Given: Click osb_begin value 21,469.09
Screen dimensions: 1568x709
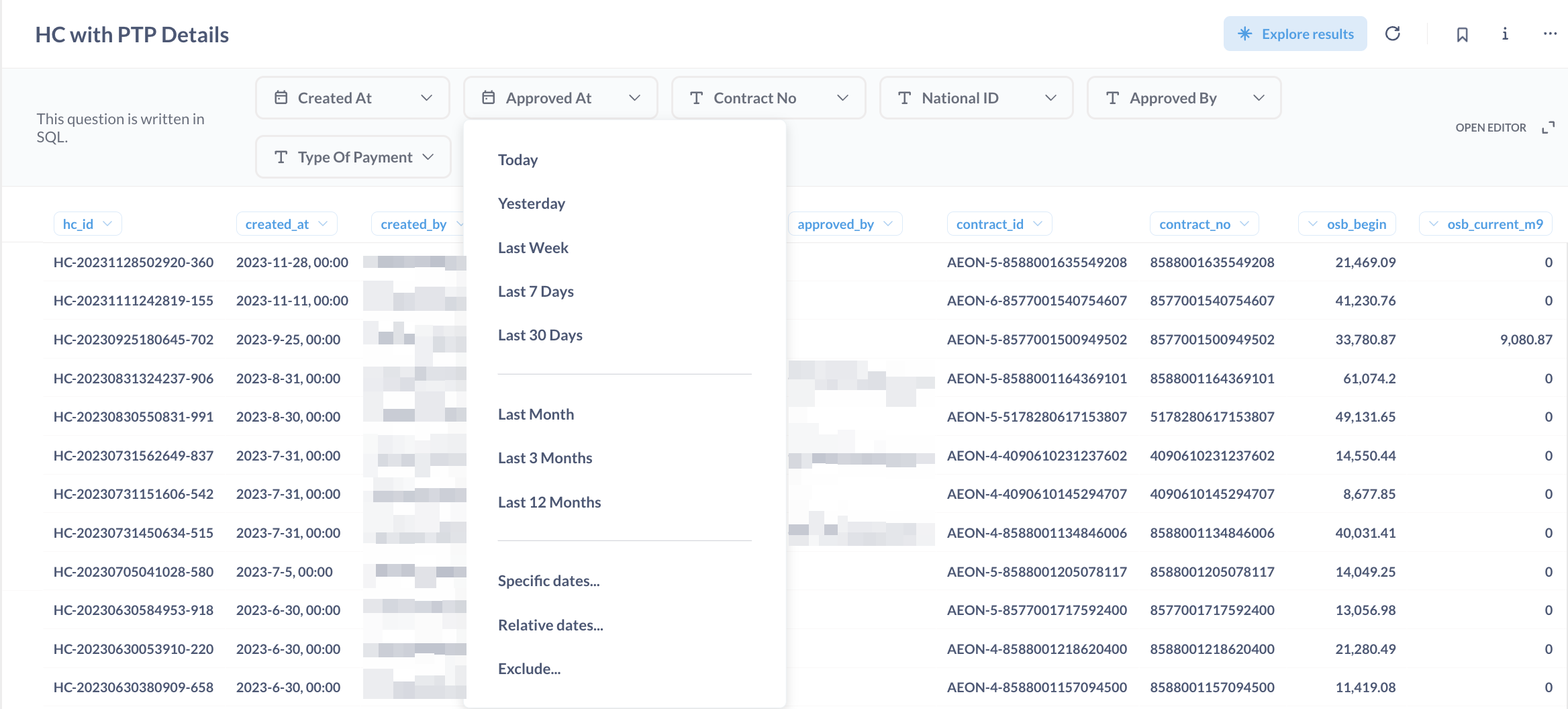Looking at the screenshot, I should click(x=1365, y=263).
